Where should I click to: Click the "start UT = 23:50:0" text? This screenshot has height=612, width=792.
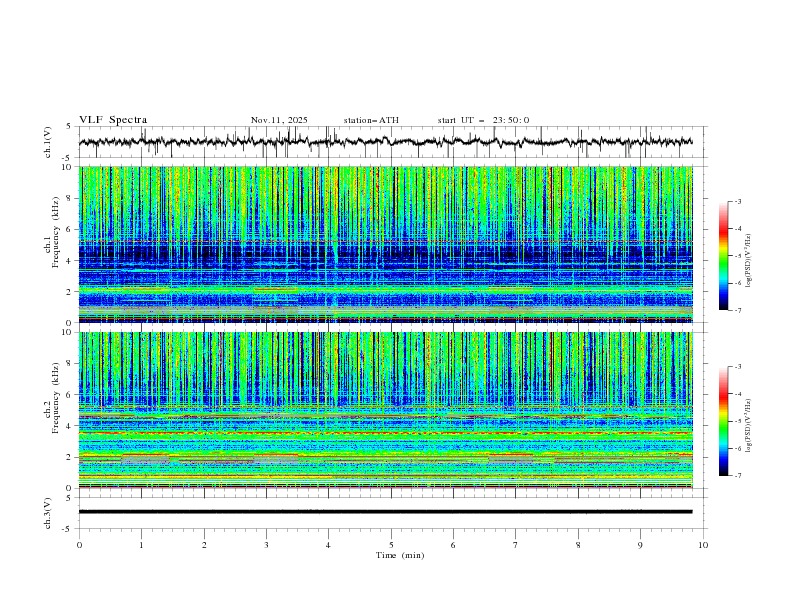click(483, 120)
